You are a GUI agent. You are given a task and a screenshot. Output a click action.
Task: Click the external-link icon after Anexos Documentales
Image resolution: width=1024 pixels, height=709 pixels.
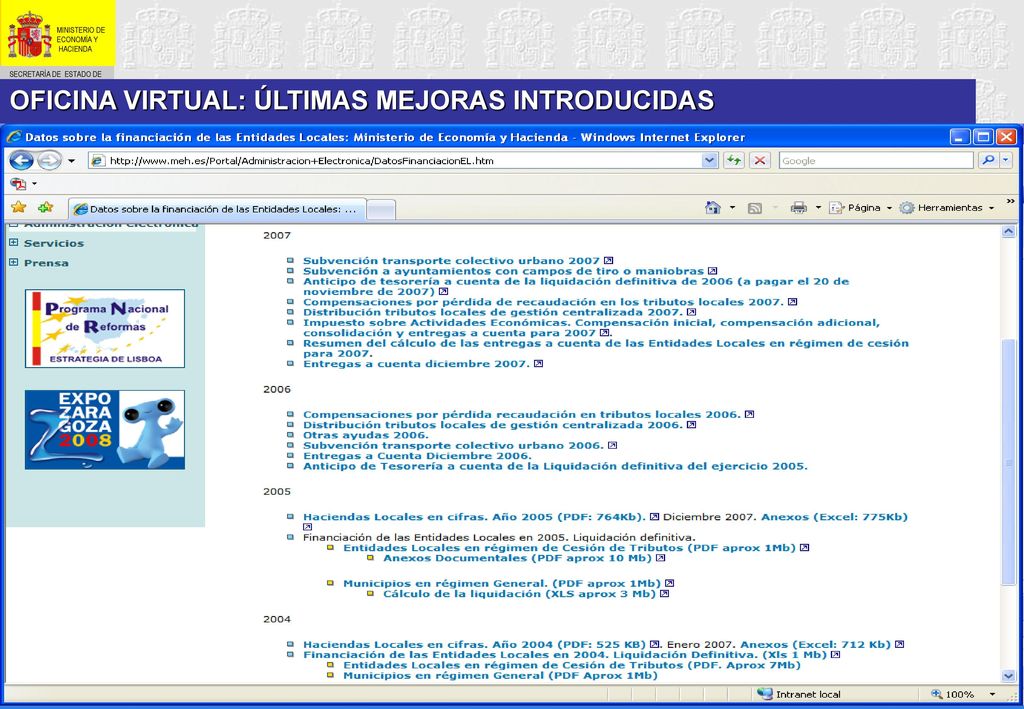(661, 558)
